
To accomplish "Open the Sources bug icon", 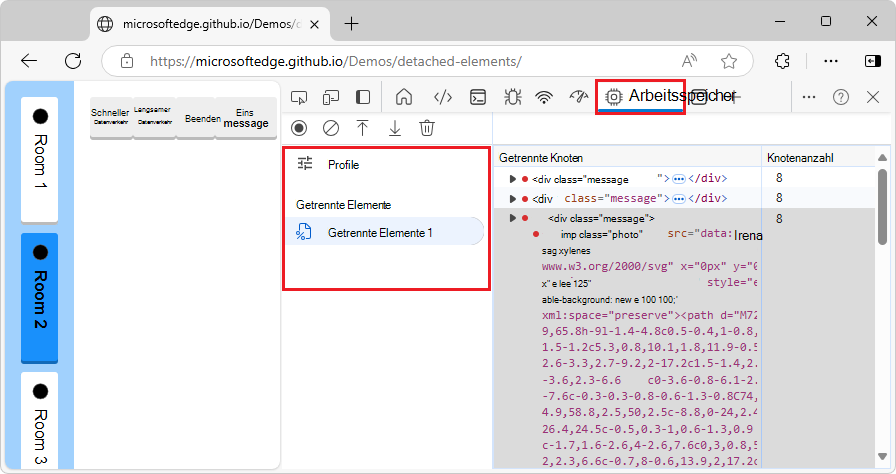I will pos(513,97).
